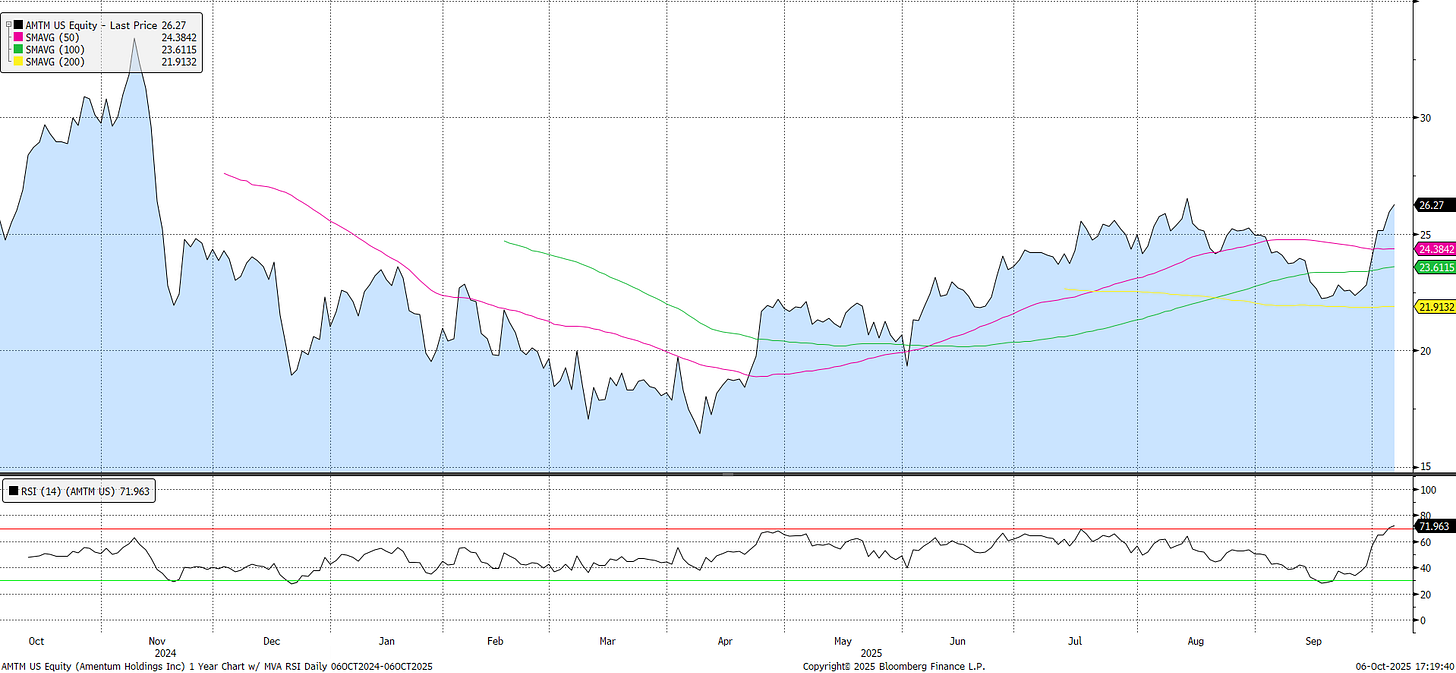
Task: Click the 15 price axis label
Action: click(x=1424, y=467)
